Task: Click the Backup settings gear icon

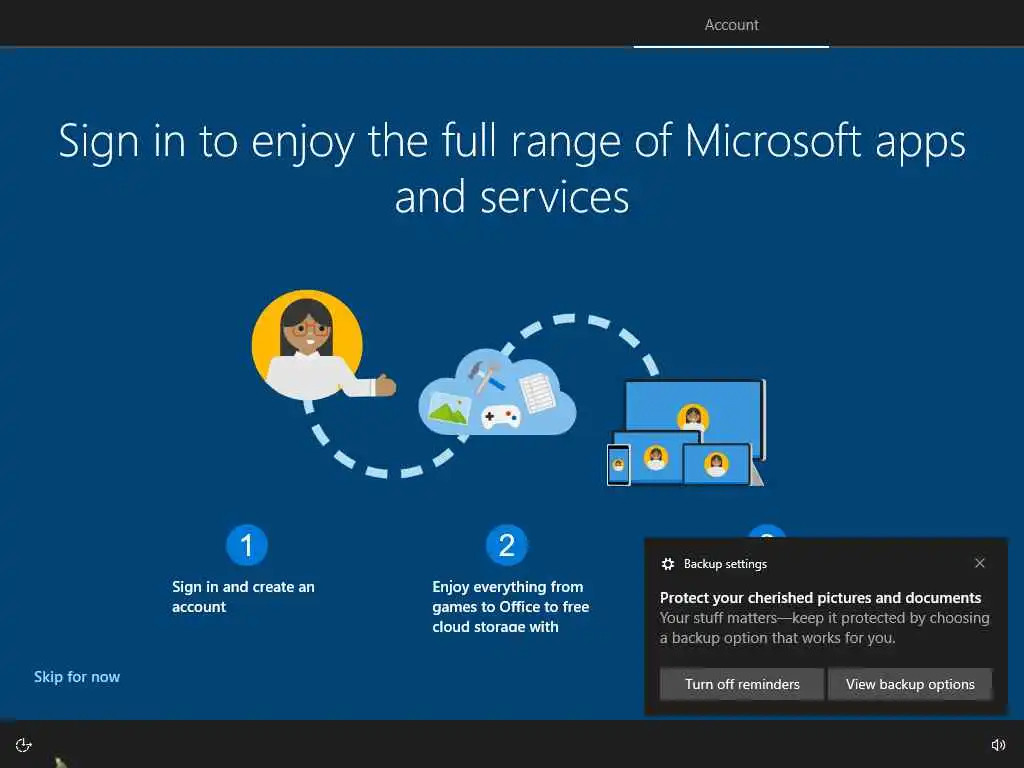Action: pos(667,564)
